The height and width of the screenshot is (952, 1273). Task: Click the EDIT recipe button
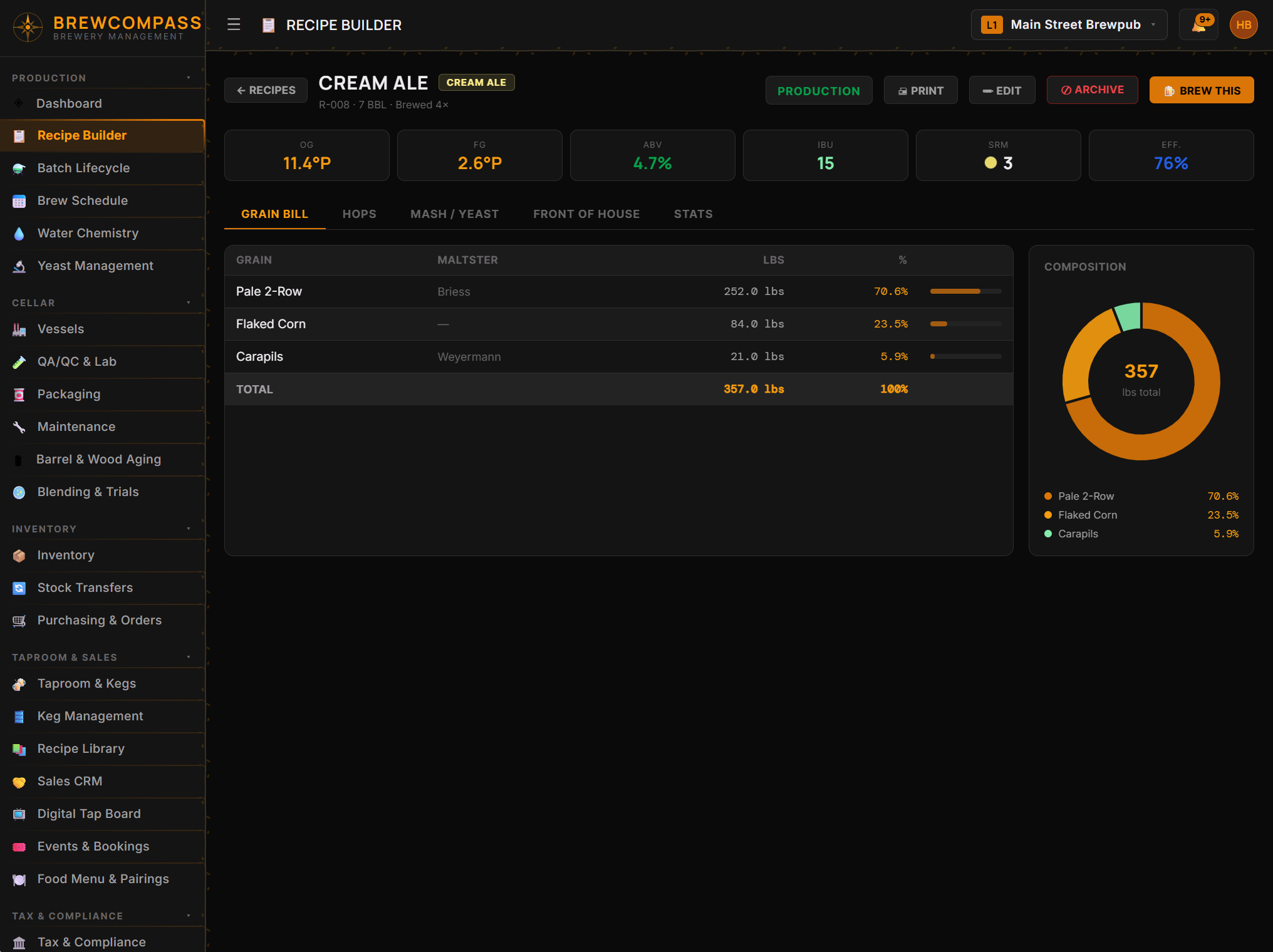[1002, 91]
